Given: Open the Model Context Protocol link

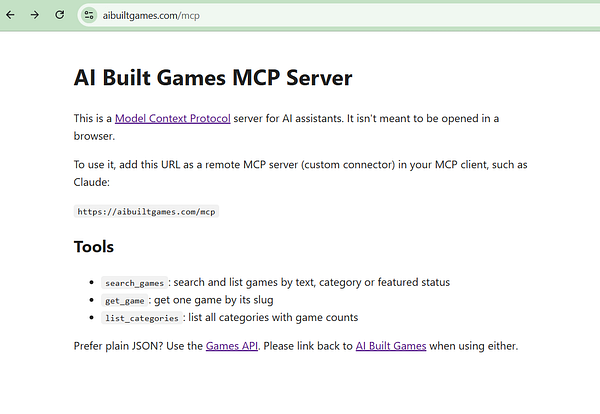Looking at the screenshot, I should coord(173,118).
